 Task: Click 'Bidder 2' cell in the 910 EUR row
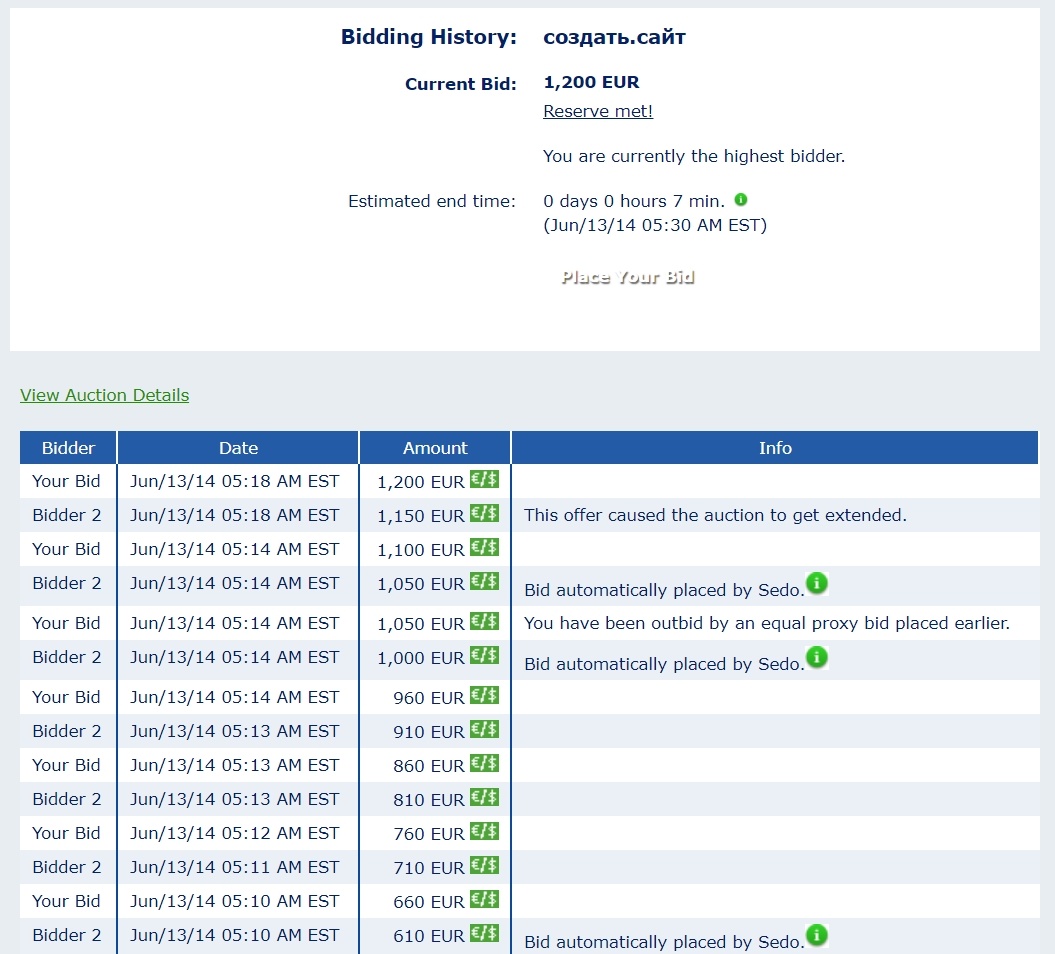67,731
